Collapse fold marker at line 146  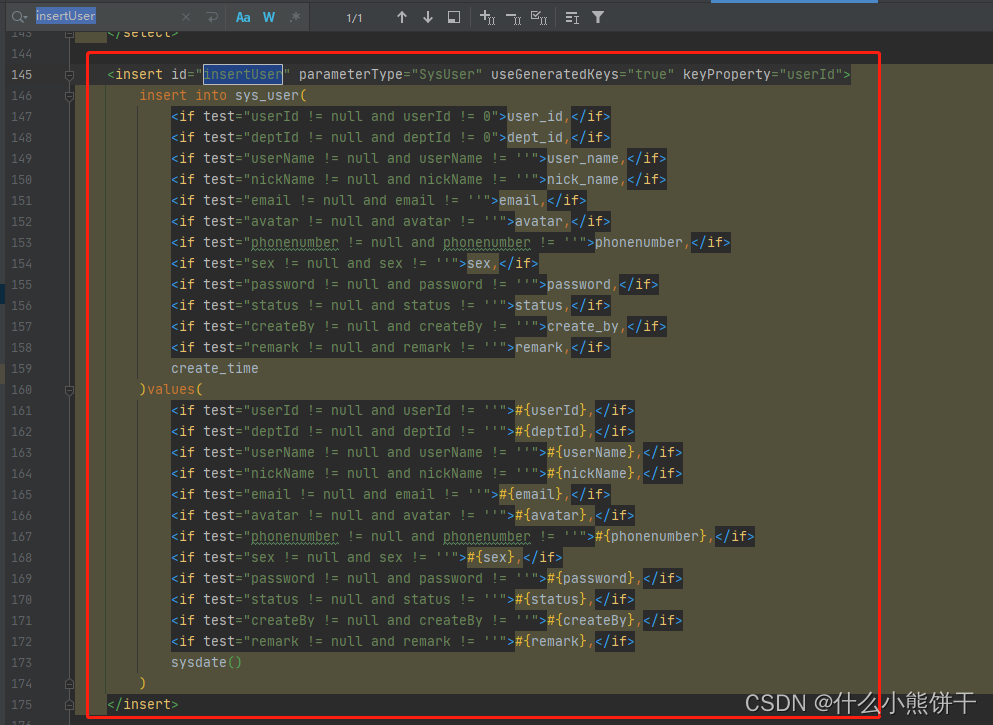click(70, 96)
